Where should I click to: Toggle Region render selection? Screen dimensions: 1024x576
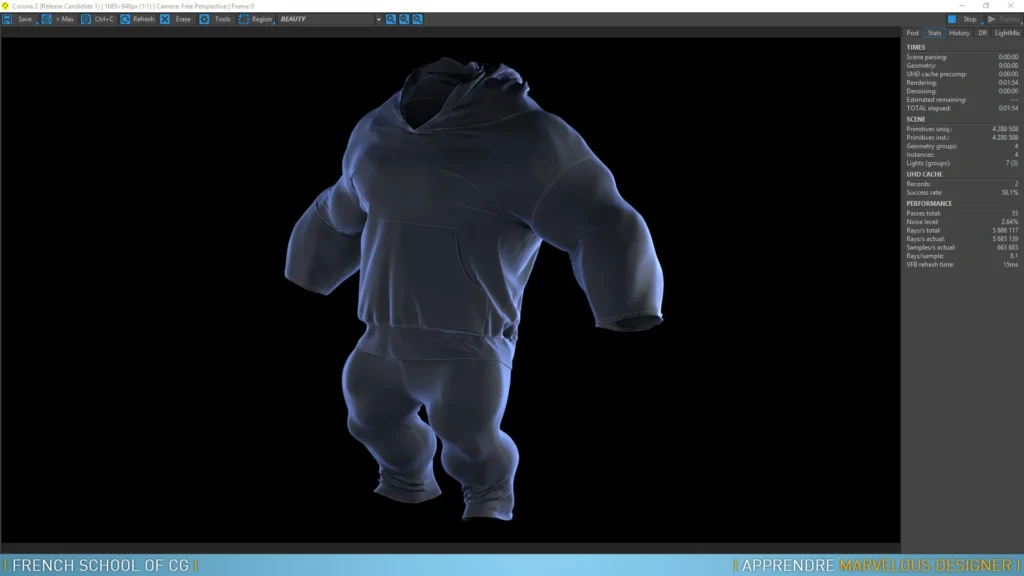coord(255,19)
